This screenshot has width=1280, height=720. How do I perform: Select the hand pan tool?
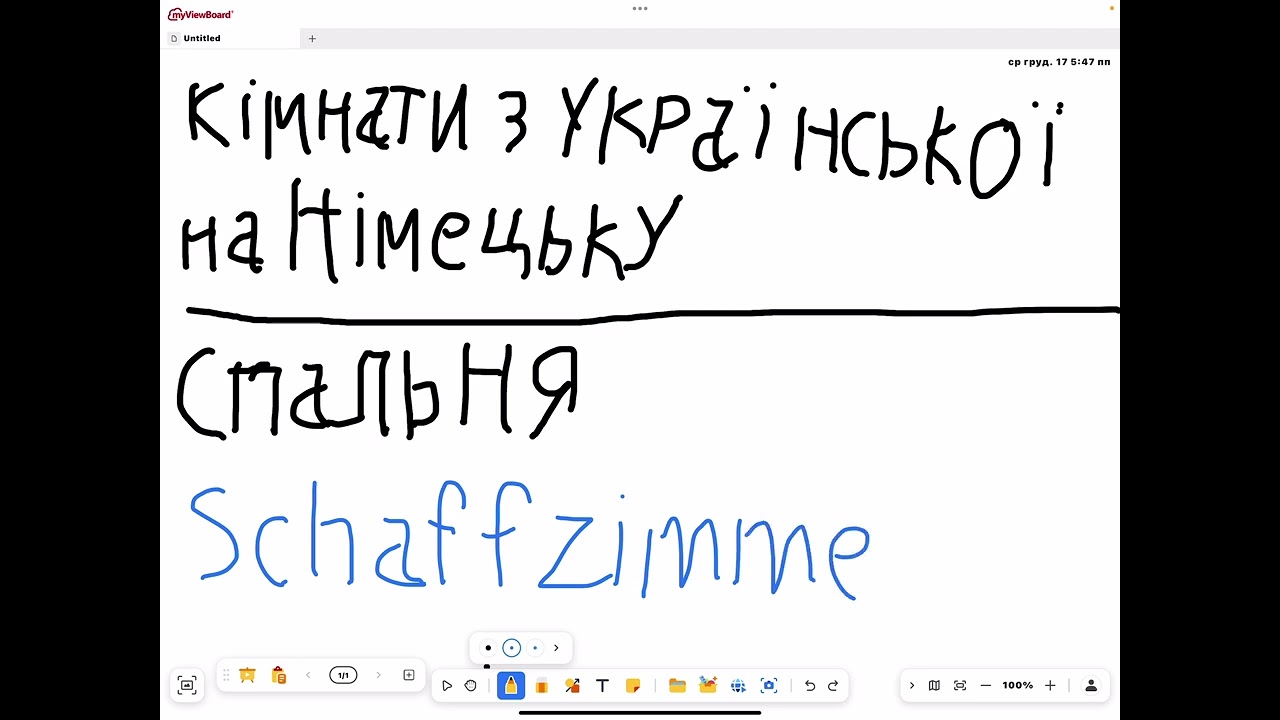(471, 686)
